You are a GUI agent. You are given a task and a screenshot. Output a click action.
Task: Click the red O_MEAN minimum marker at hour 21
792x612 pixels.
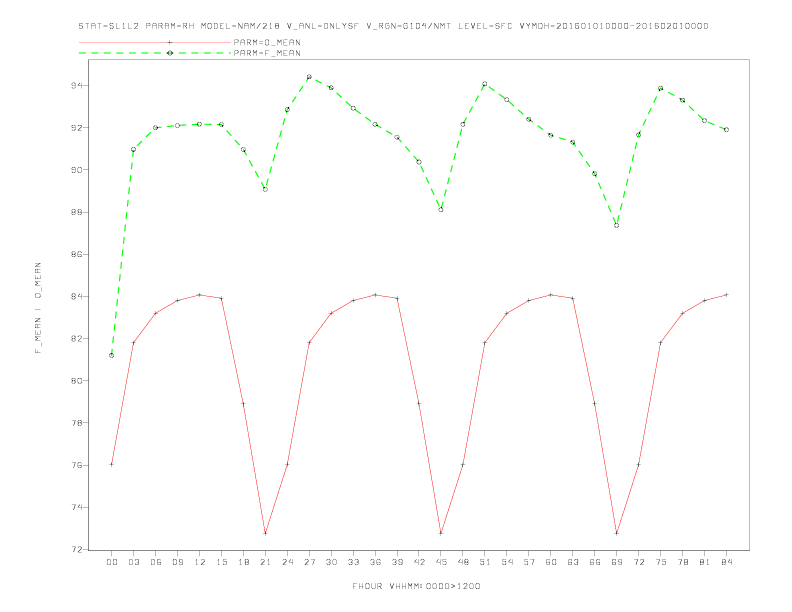265,533
